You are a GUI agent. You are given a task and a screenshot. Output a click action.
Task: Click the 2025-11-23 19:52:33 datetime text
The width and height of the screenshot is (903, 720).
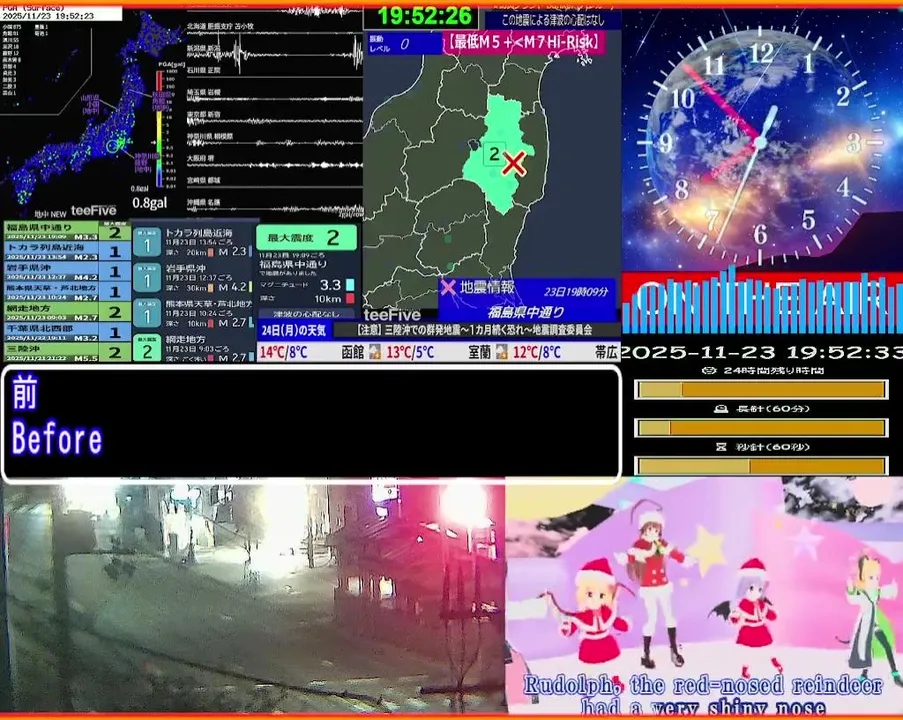click(761, 352)
